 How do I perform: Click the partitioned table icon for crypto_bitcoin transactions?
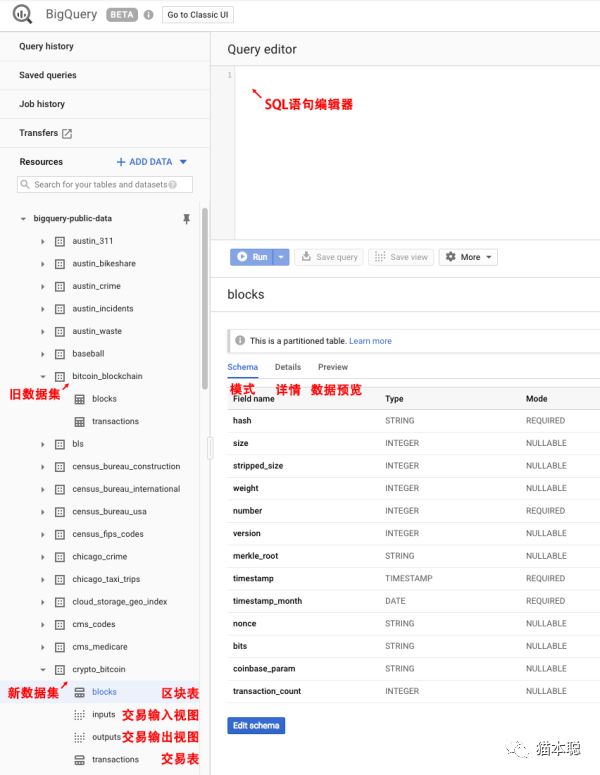pyautogui.click(x=79, y=760)
